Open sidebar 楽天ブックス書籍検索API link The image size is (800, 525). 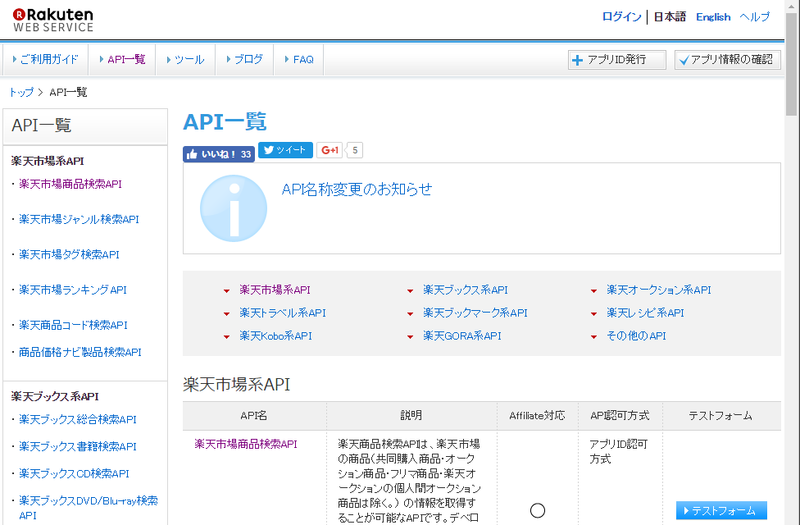pos(78,446)
